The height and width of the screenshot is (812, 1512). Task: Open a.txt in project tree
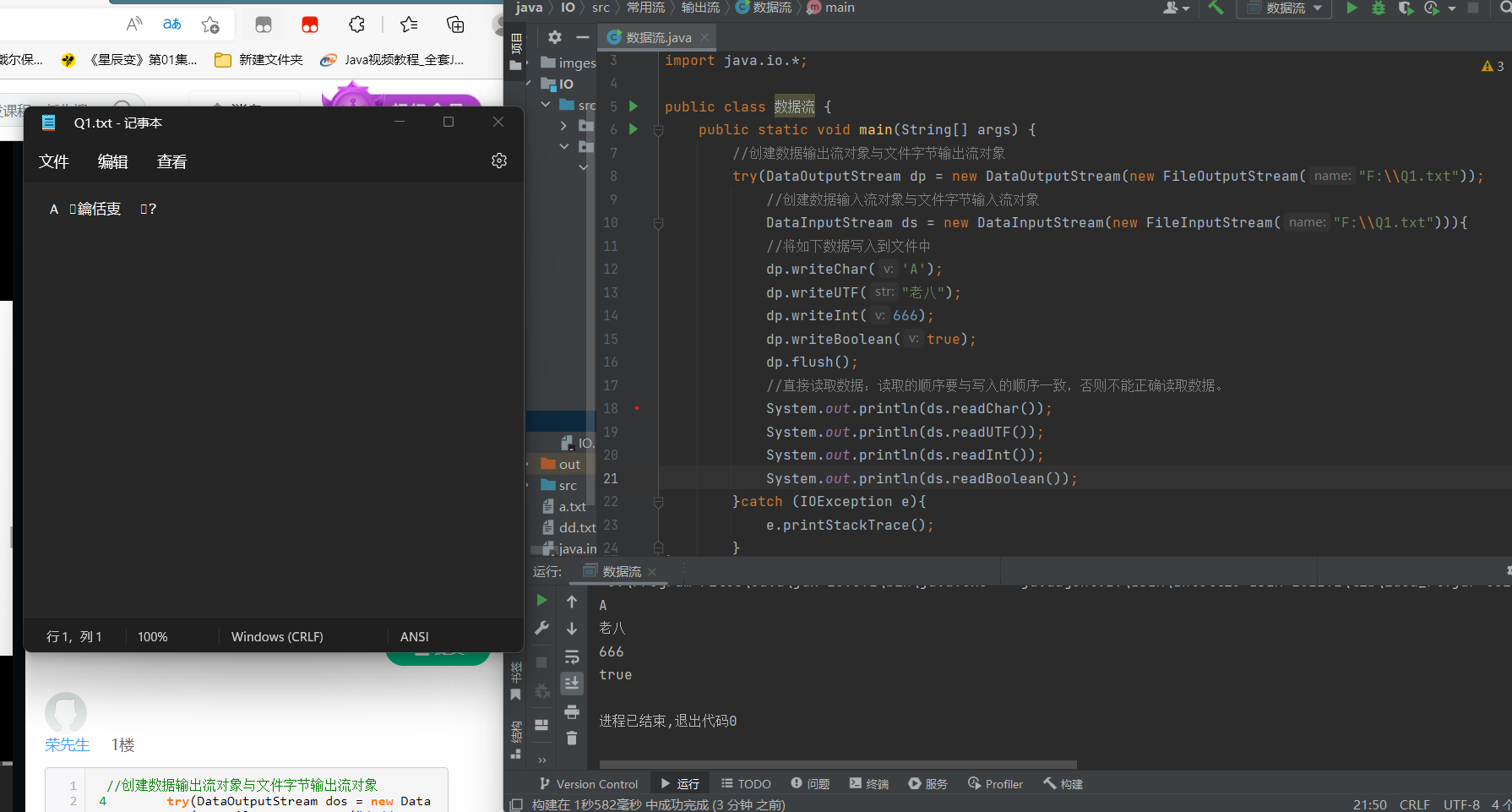click(564, 506)
